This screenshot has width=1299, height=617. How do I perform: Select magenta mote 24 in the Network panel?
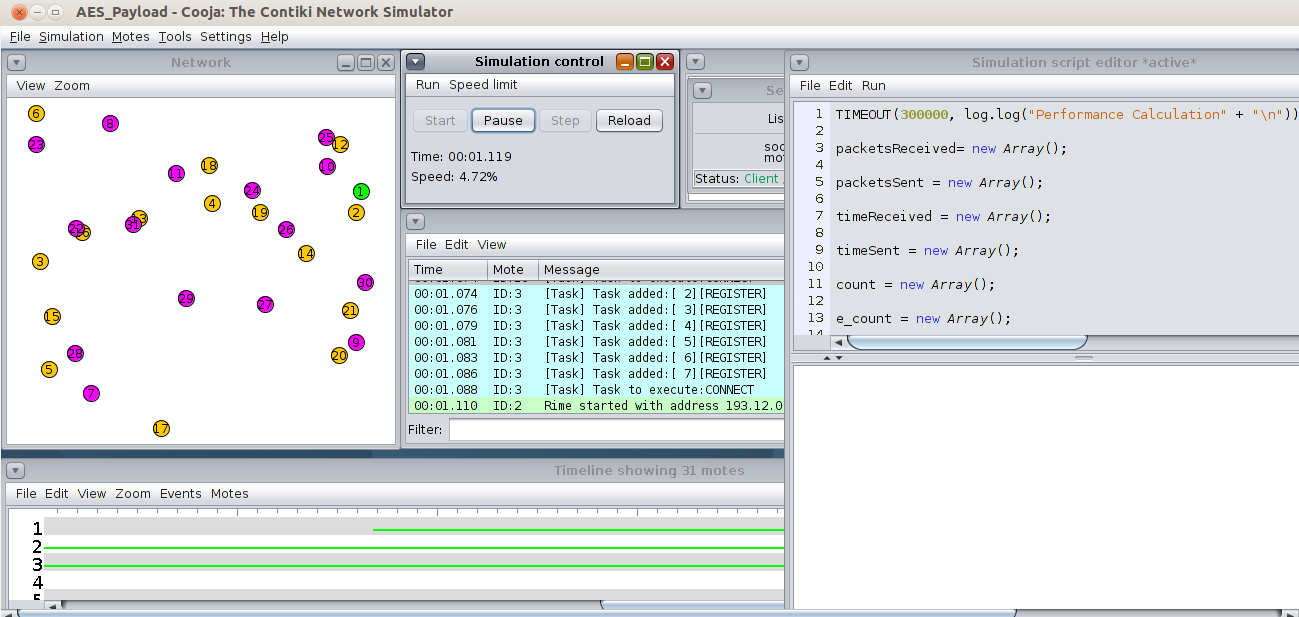pos(252,190)
